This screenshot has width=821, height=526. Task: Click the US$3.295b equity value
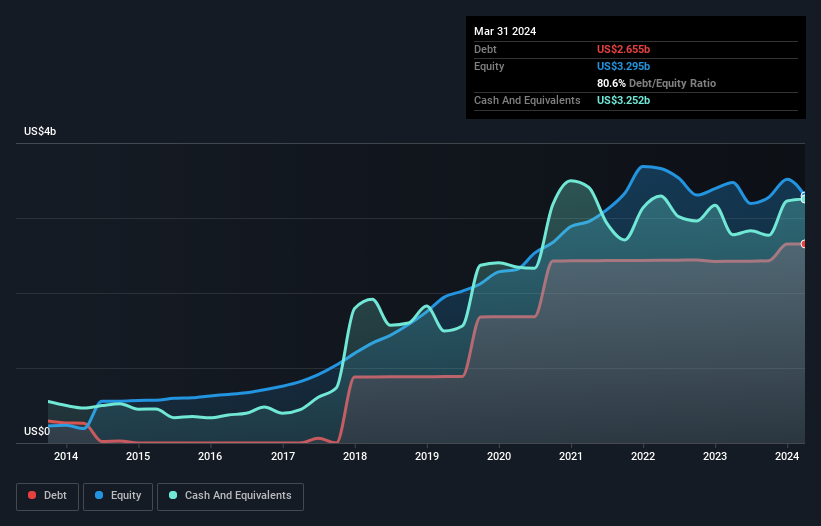623,66
